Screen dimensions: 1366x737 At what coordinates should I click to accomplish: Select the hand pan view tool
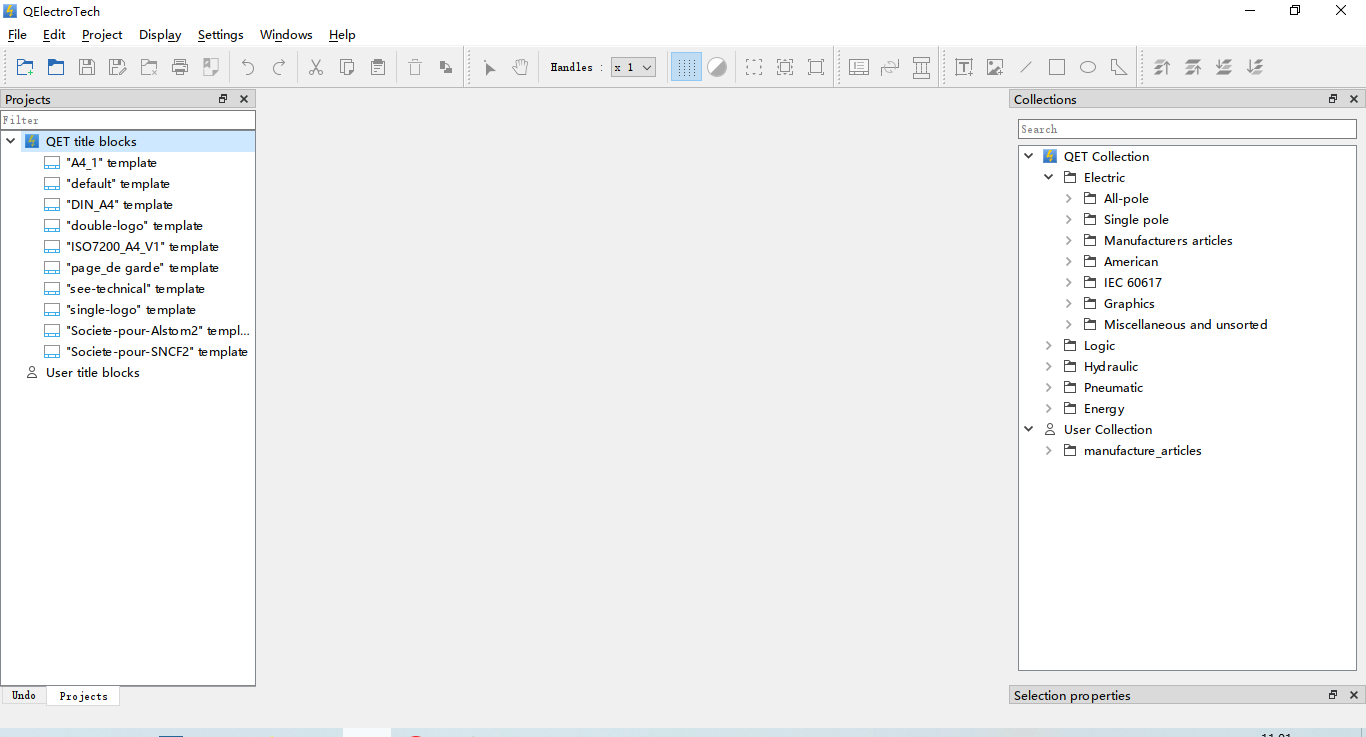(520, 67)
